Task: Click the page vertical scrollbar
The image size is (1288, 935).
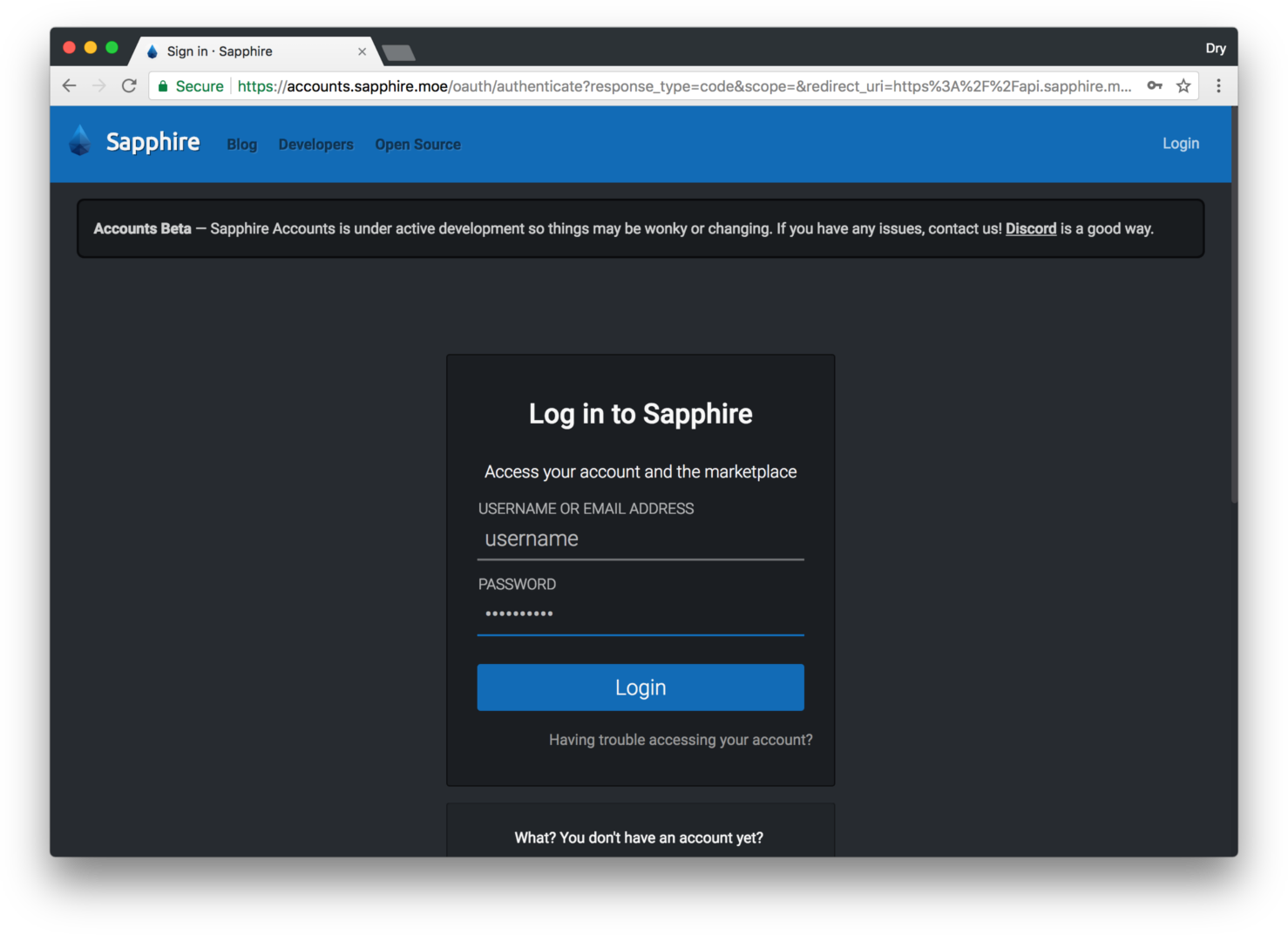Action: coord(1234,305)
